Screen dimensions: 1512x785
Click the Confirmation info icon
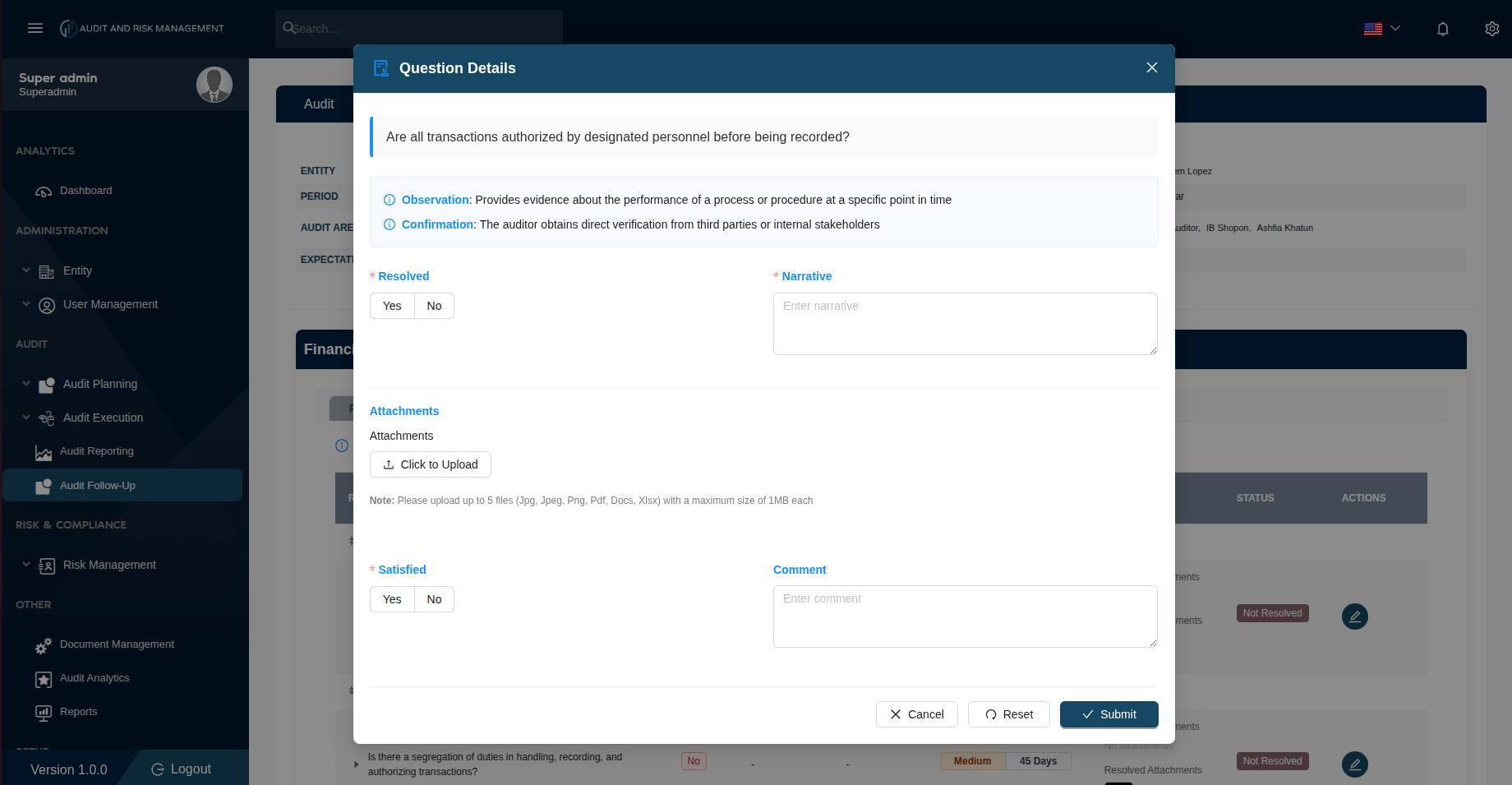click(x=390, y=224)
